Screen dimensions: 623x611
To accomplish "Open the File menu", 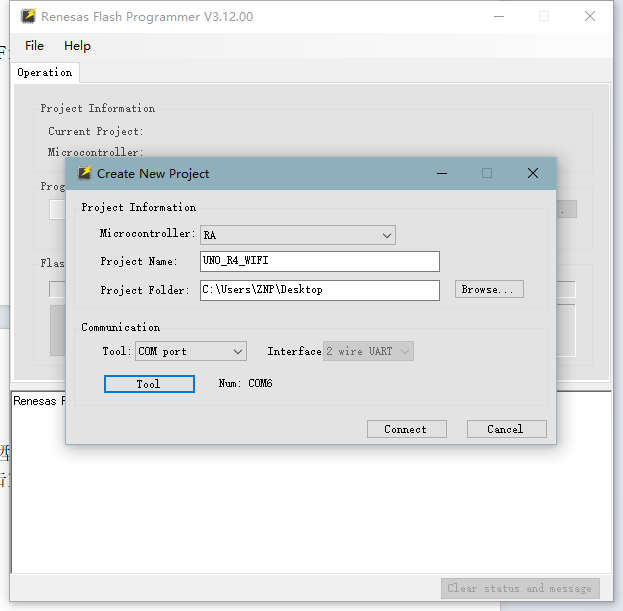I will [34, 46].
